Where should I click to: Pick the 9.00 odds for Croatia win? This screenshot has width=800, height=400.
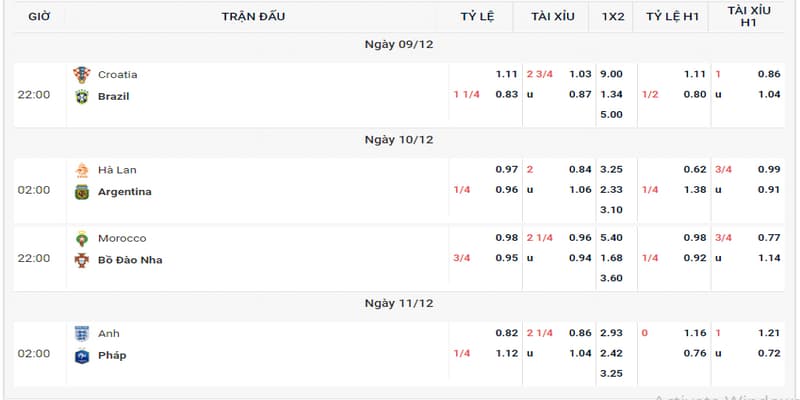coord(612,75)
